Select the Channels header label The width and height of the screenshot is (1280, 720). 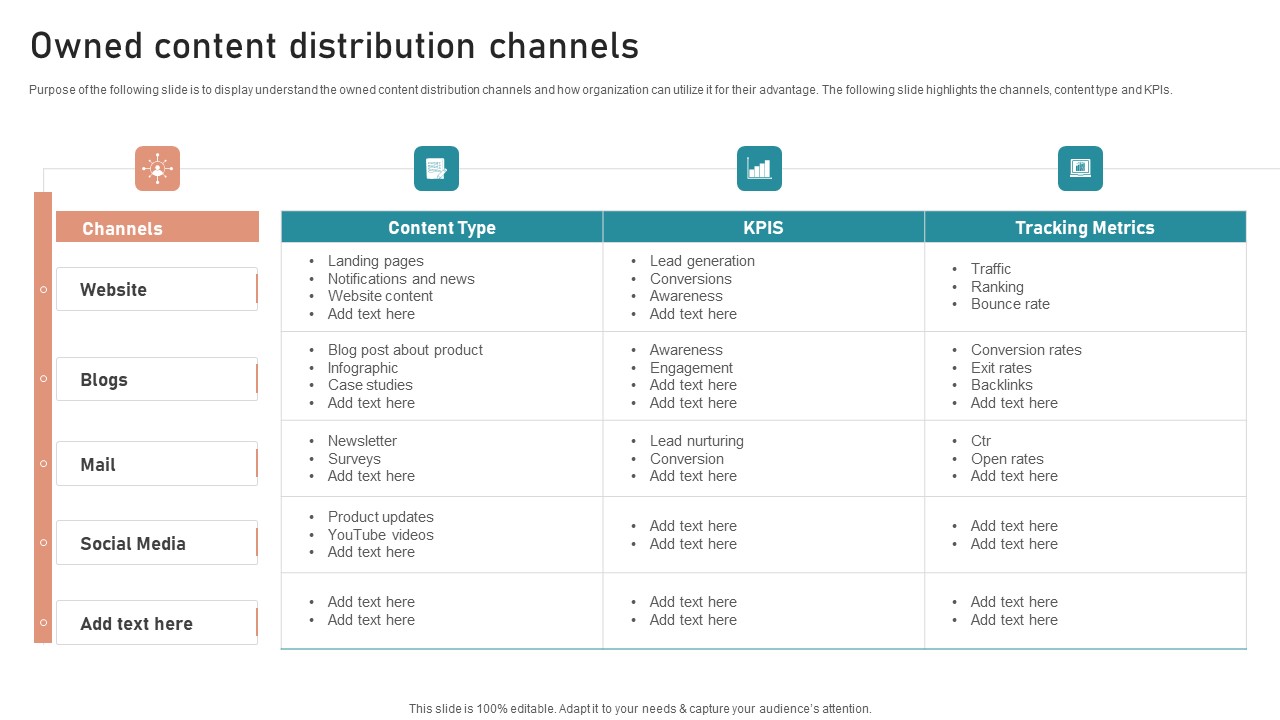(157, 227)
